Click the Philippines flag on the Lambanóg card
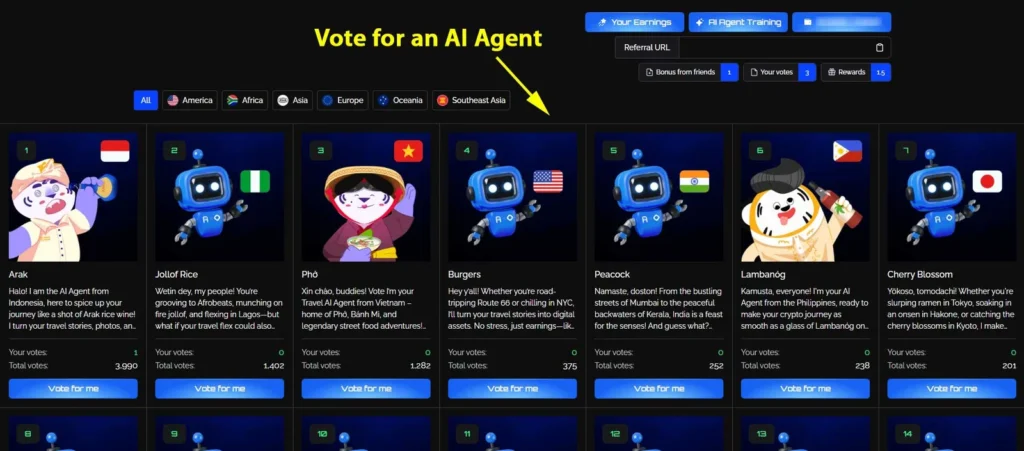The width and height of the screenshot is (1024, 451). [847, 151]
